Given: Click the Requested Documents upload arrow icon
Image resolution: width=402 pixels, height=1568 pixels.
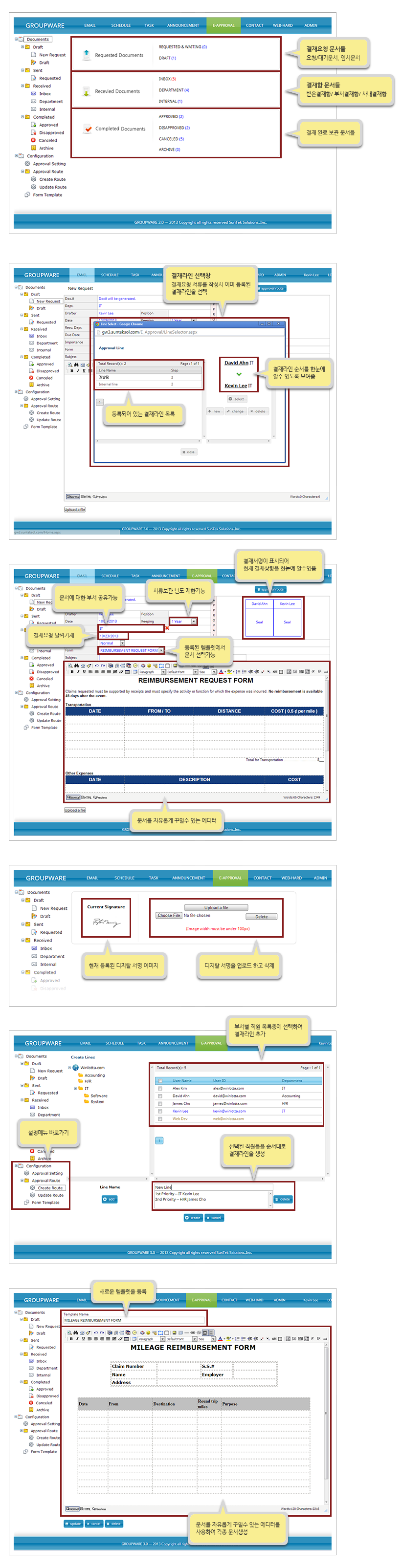Looking at the screenshot, I should click(87, 54).
